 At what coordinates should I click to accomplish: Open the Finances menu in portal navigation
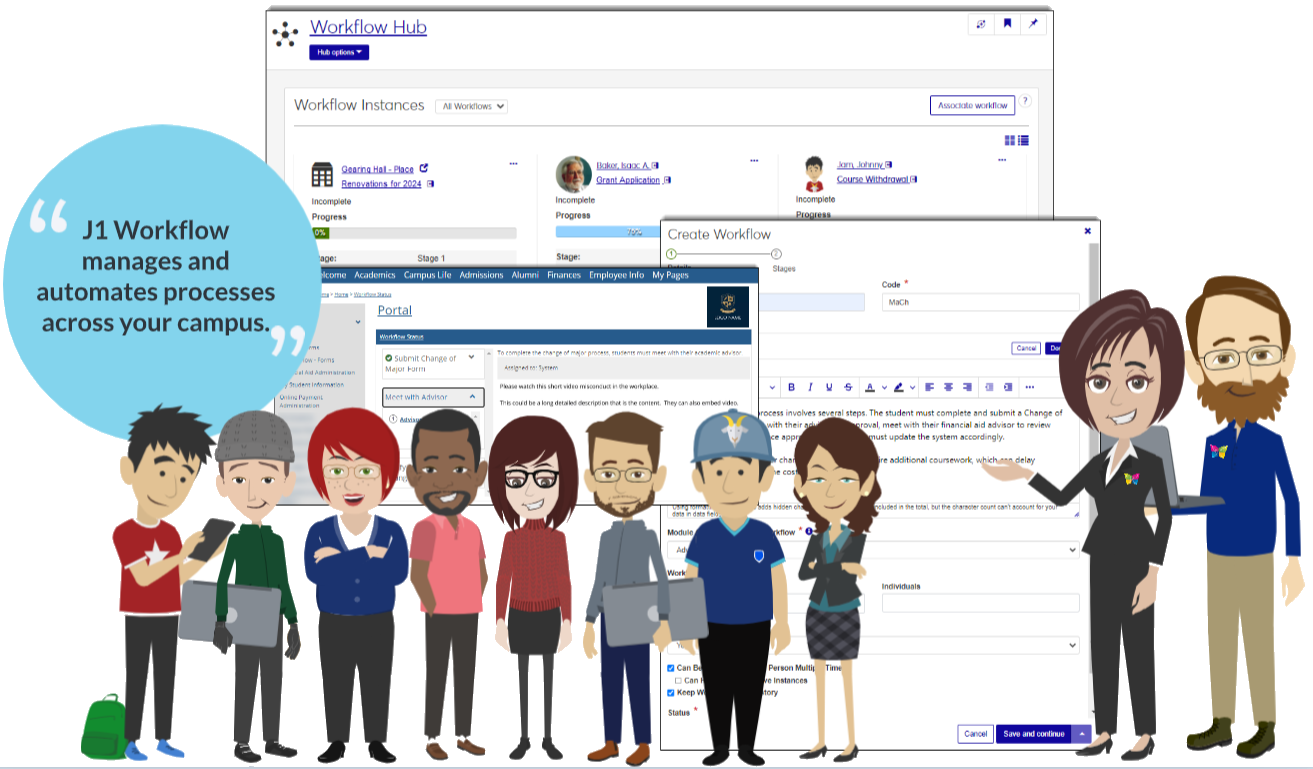563,275
